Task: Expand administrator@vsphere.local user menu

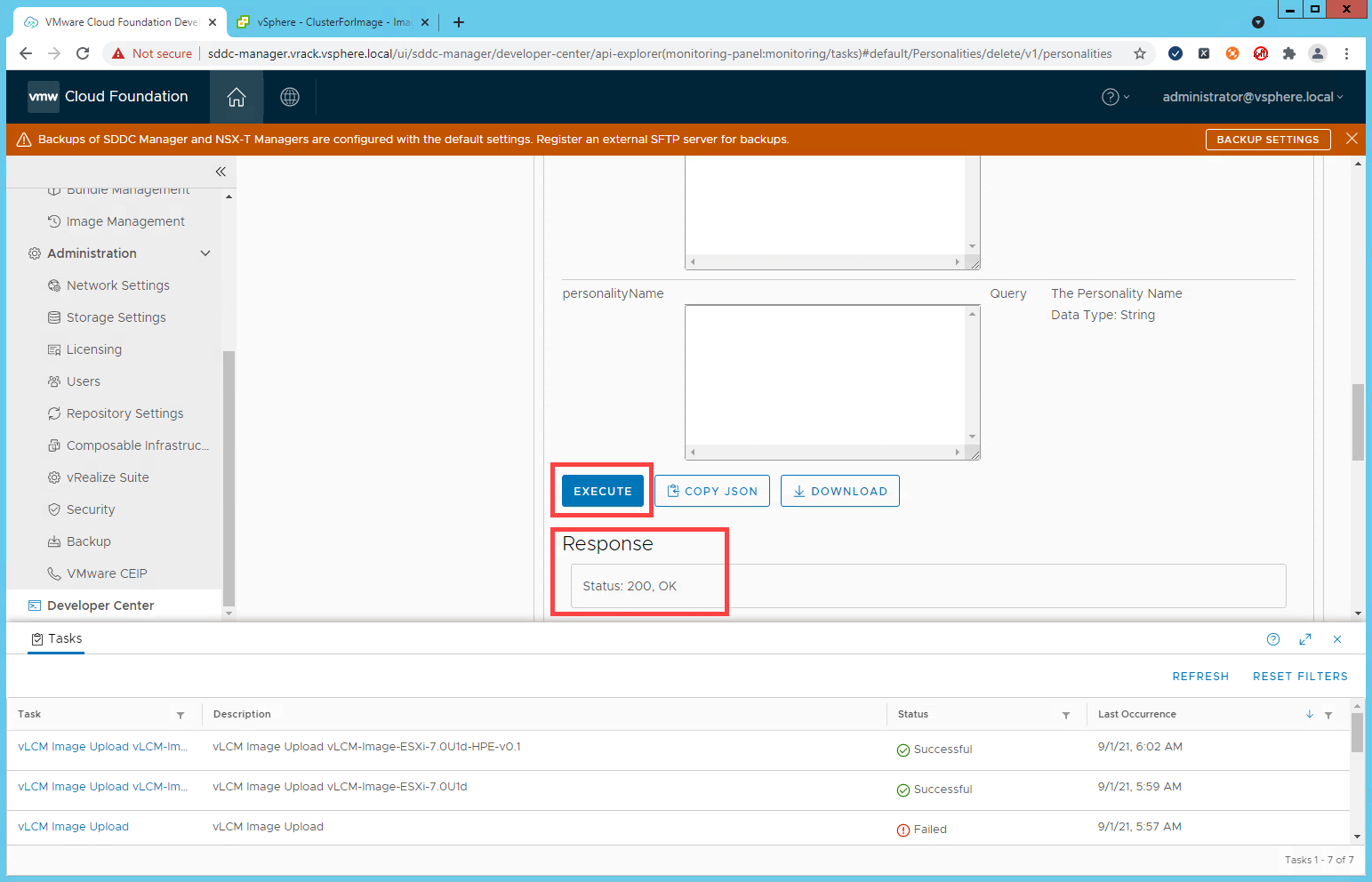Action: (x=1253, y=97)
